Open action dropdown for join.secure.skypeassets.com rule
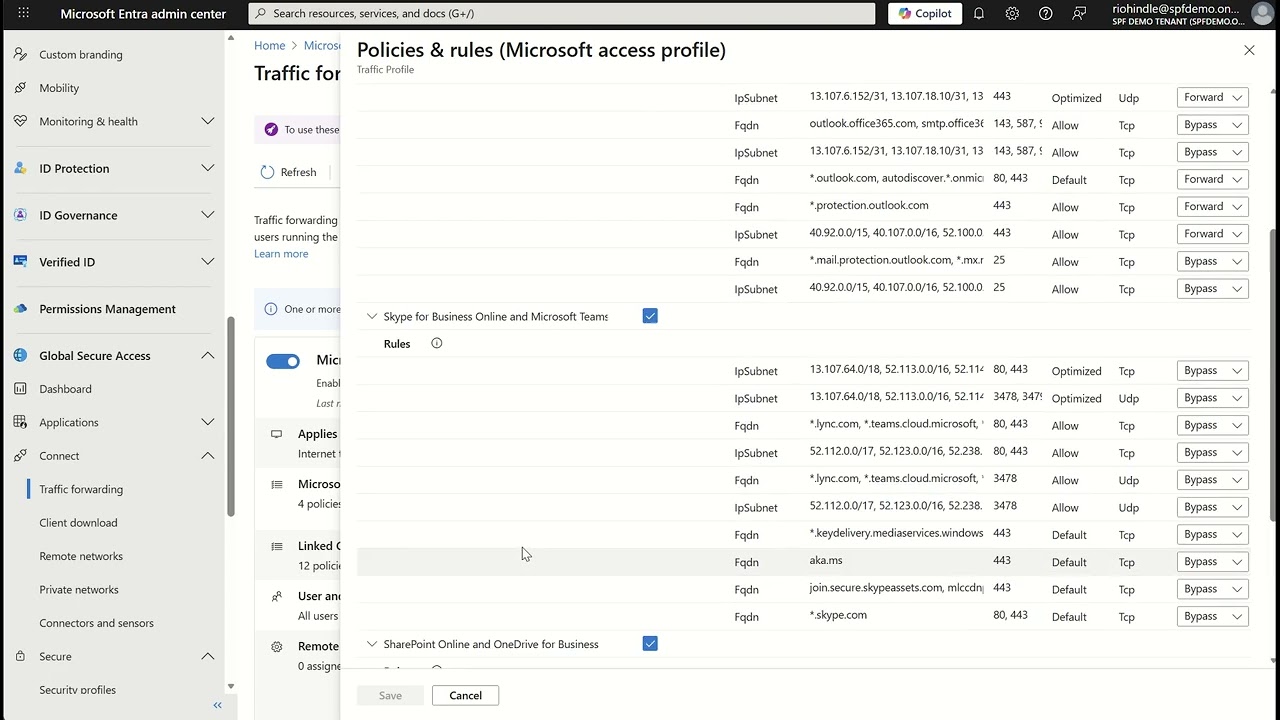1280x720 pixels. 1213,589
